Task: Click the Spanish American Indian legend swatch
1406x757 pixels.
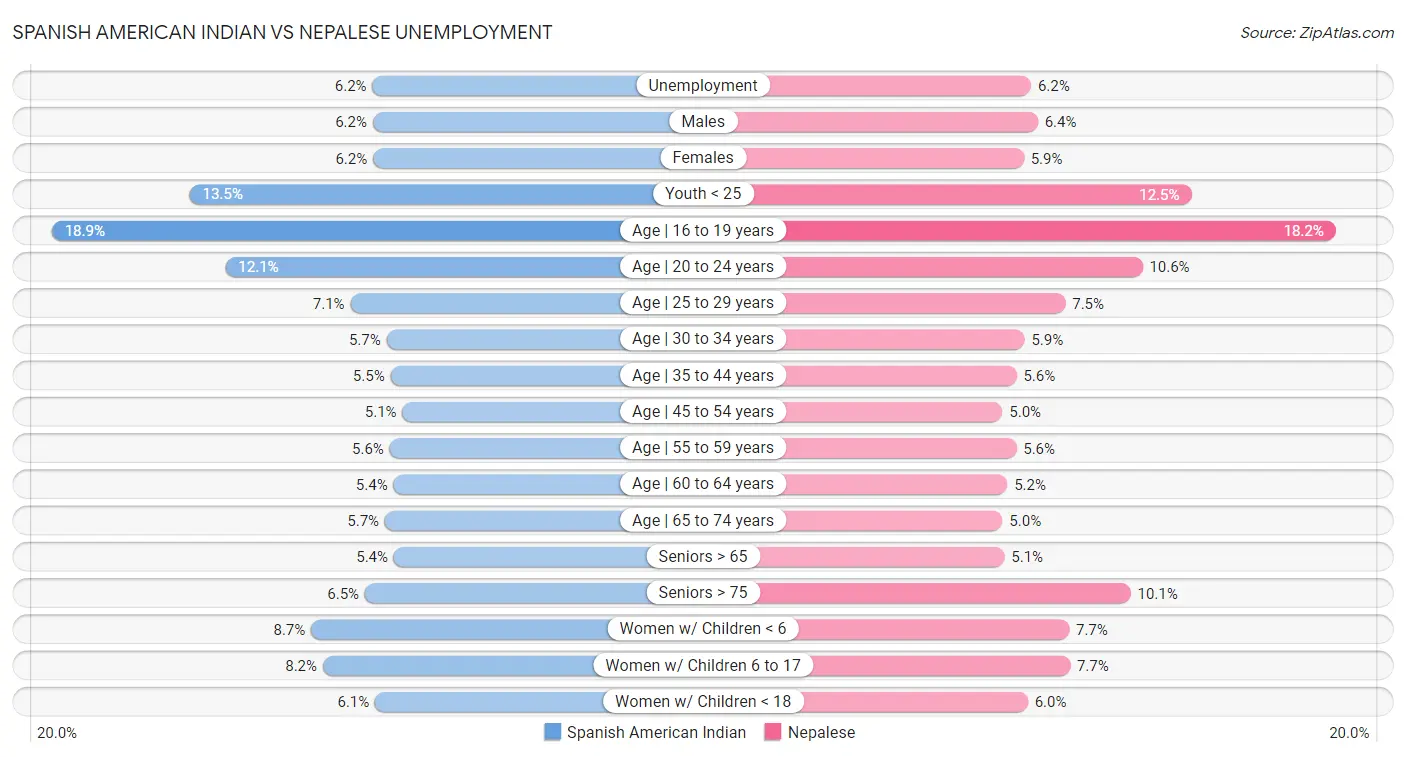Action: tap(553, 732)
